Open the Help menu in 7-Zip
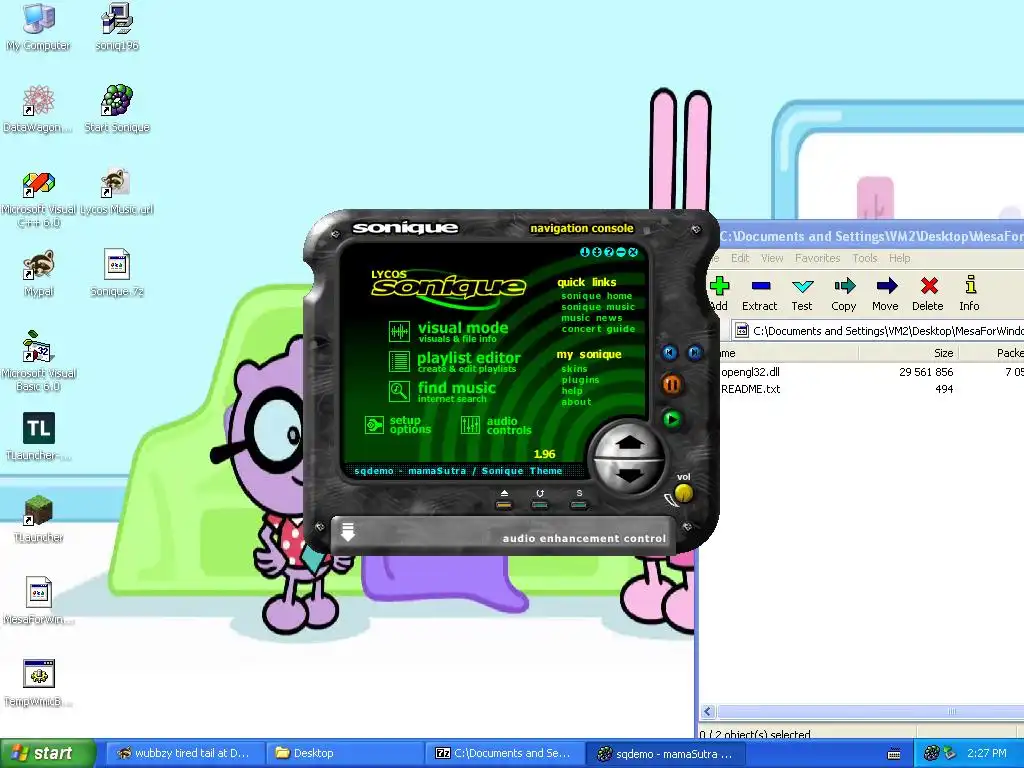Screen dimensions: 1024x768 pos(899,258)
